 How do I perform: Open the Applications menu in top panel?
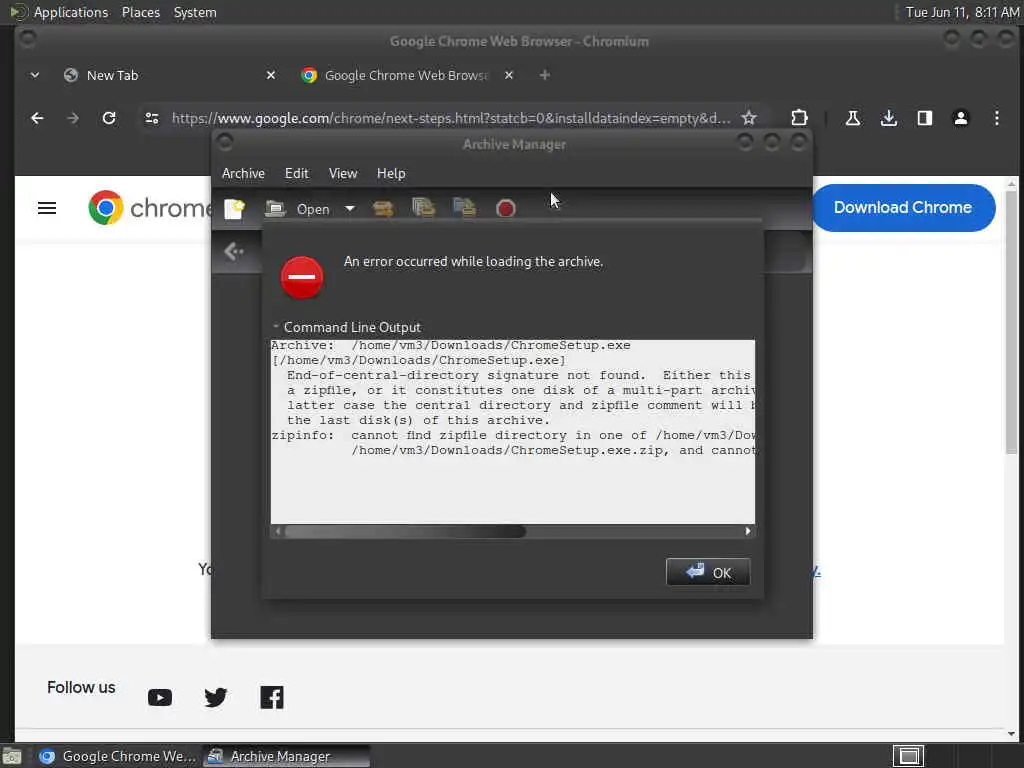[x=71, y=12]
